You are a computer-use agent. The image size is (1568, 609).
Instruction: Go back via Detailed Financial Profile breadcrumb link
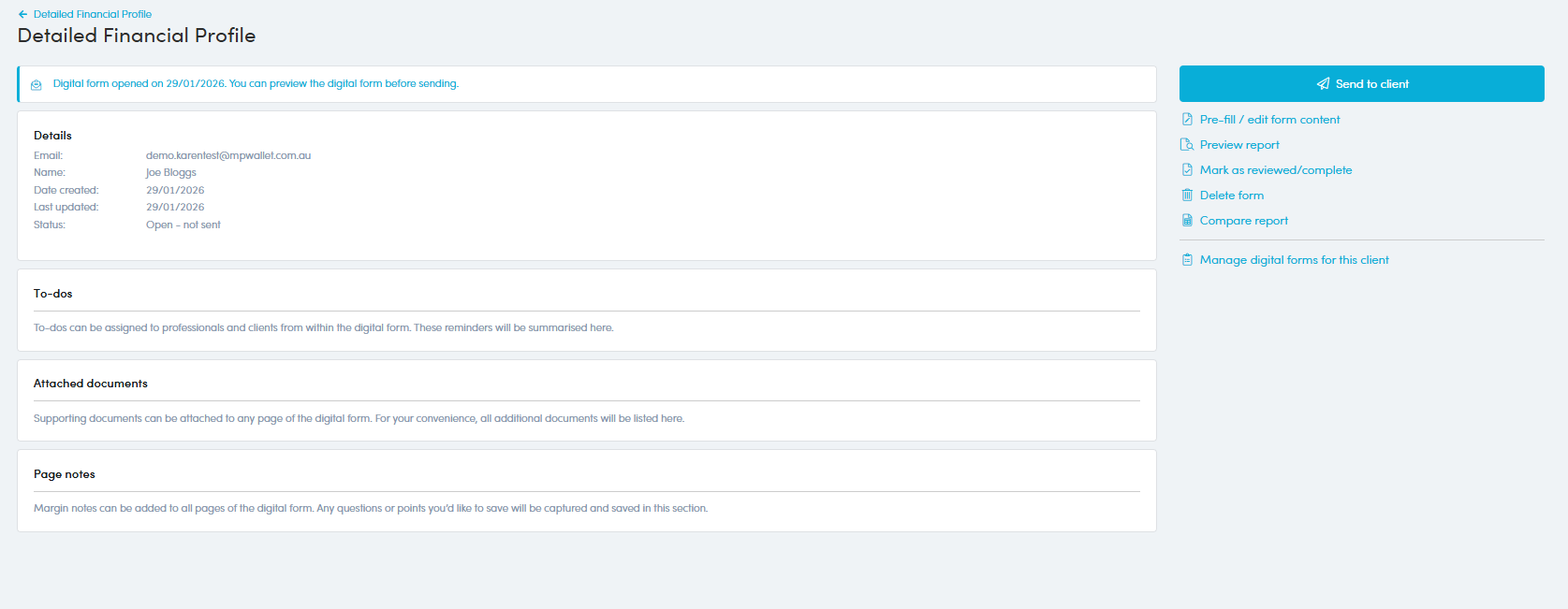click(x=93, y=14)
